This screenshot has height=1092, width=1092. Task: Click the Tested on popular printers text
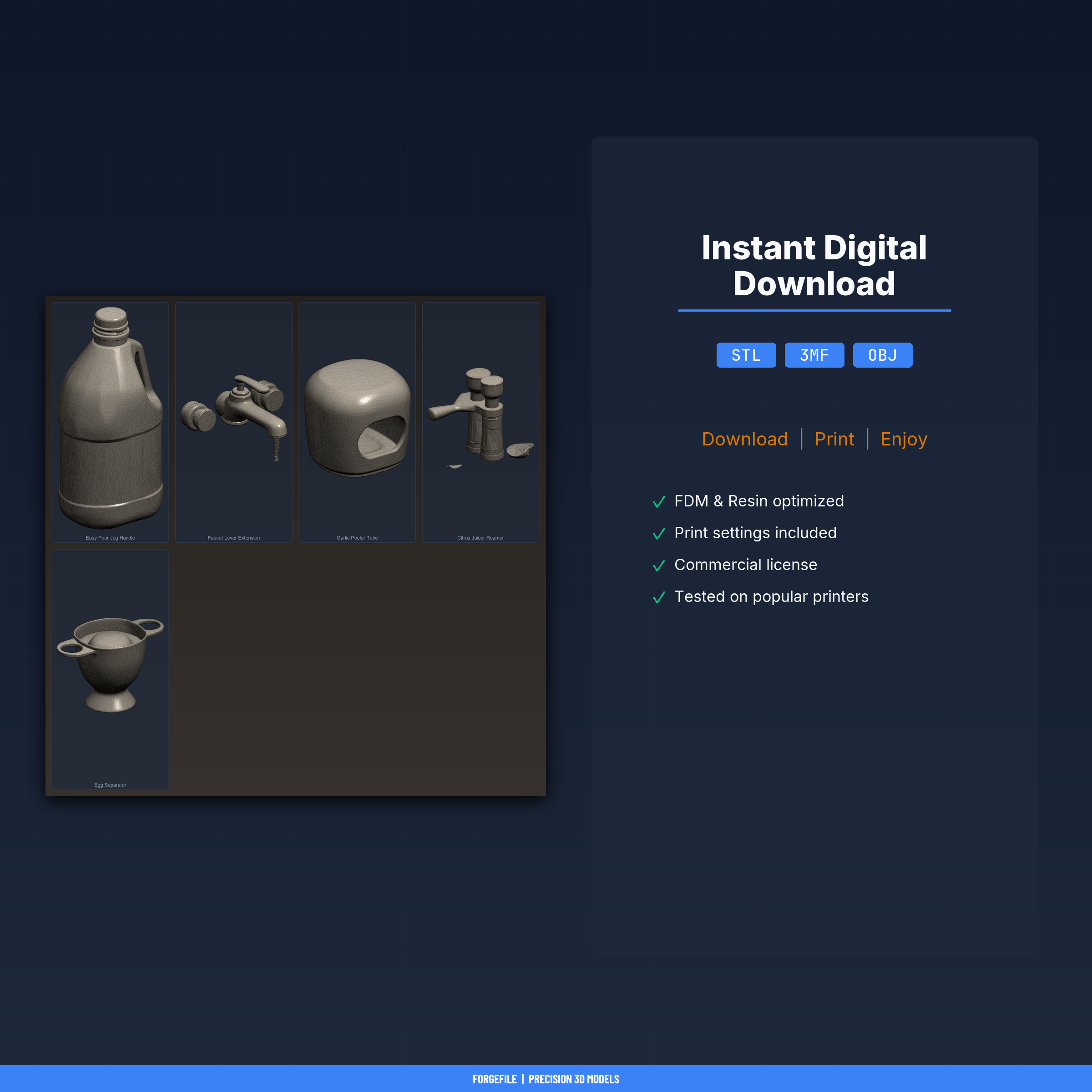pos(771,597)
